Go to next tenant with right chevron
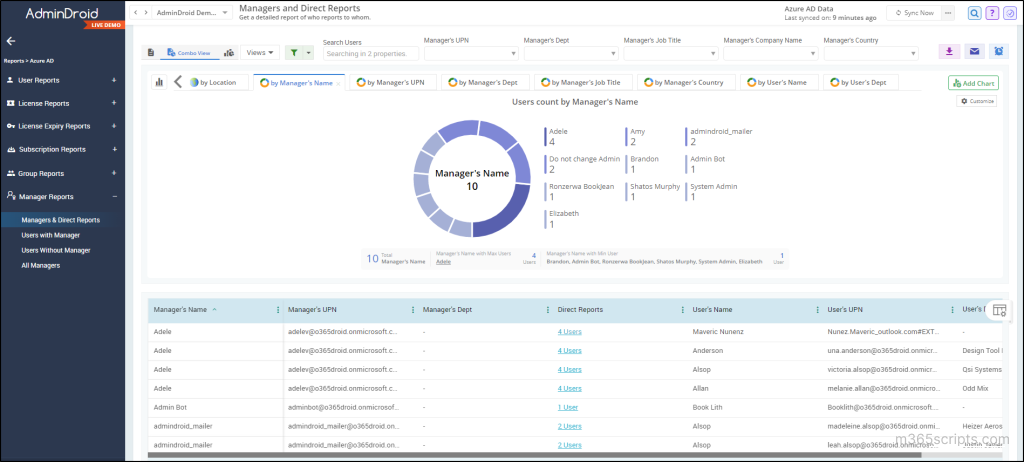The height and width of the screenshot is (462, 1024). pyautogui.click(x=145, y=13)
